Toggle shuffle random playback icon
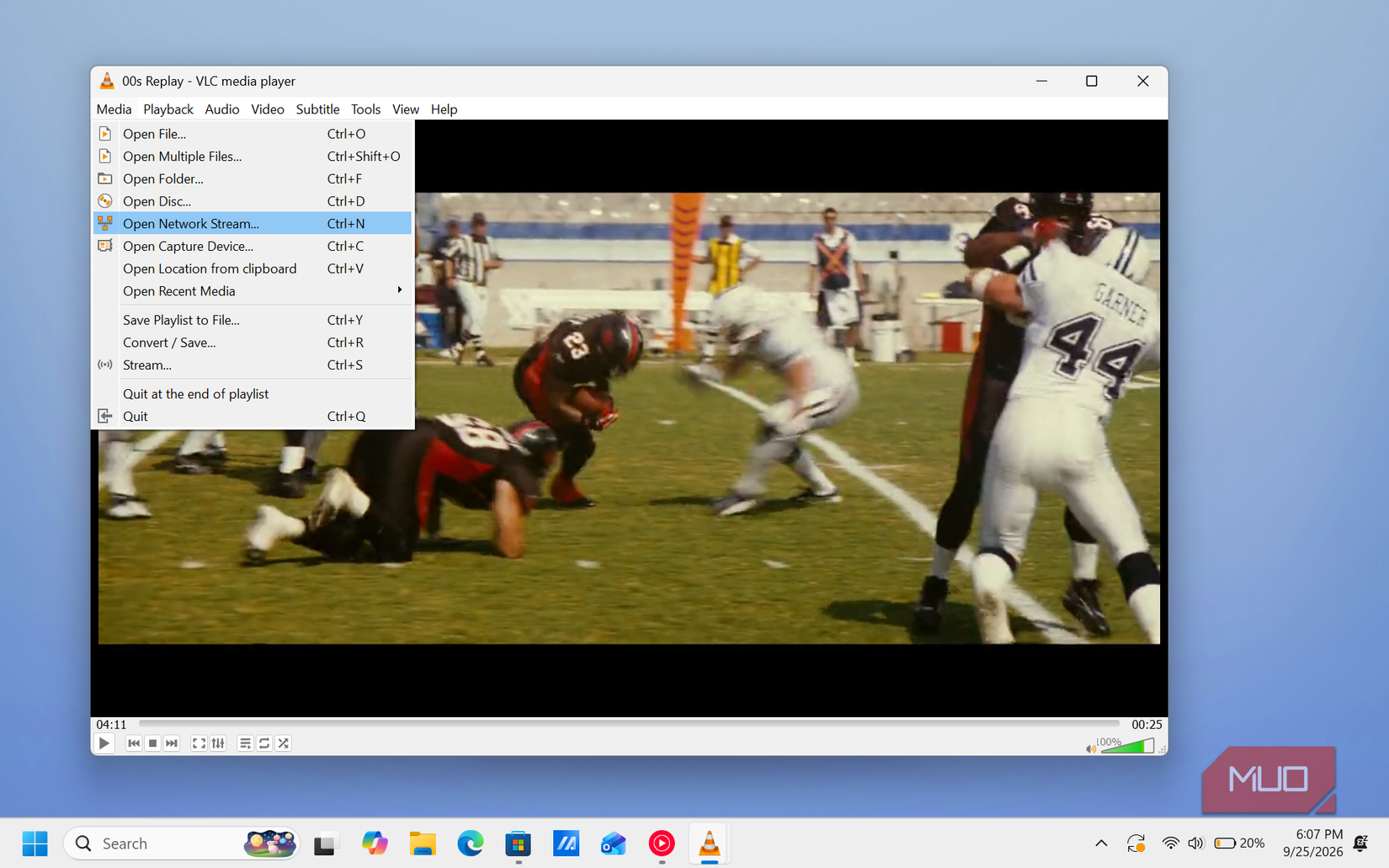 point(284,743)
